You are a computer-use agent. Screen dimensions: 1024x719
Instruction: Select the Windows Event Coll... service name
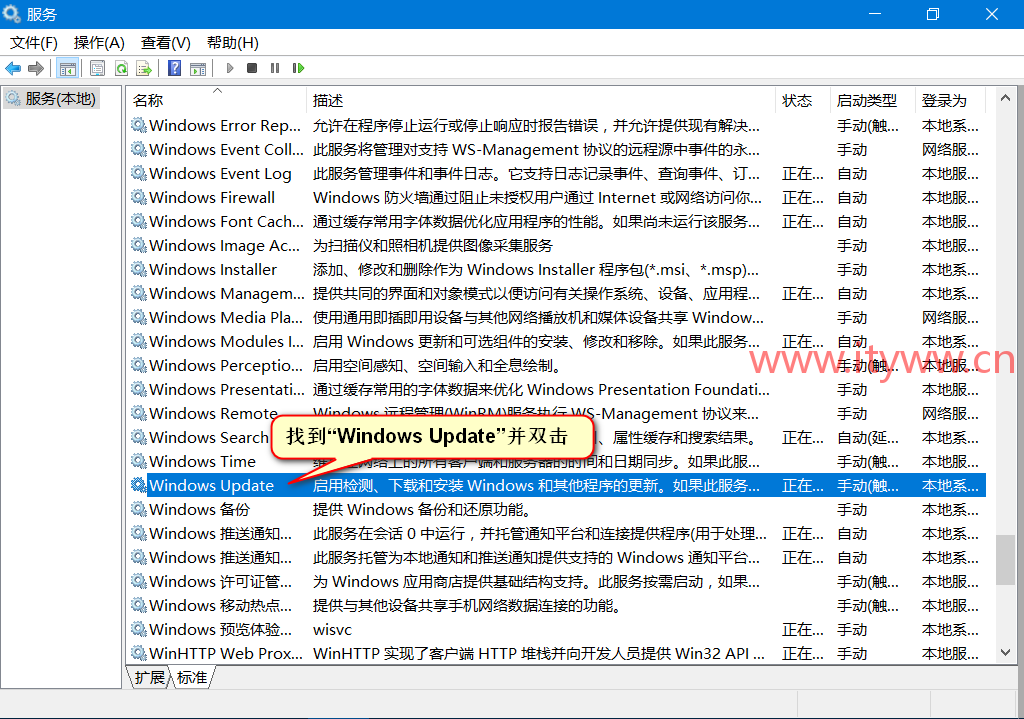click(227, 150)
